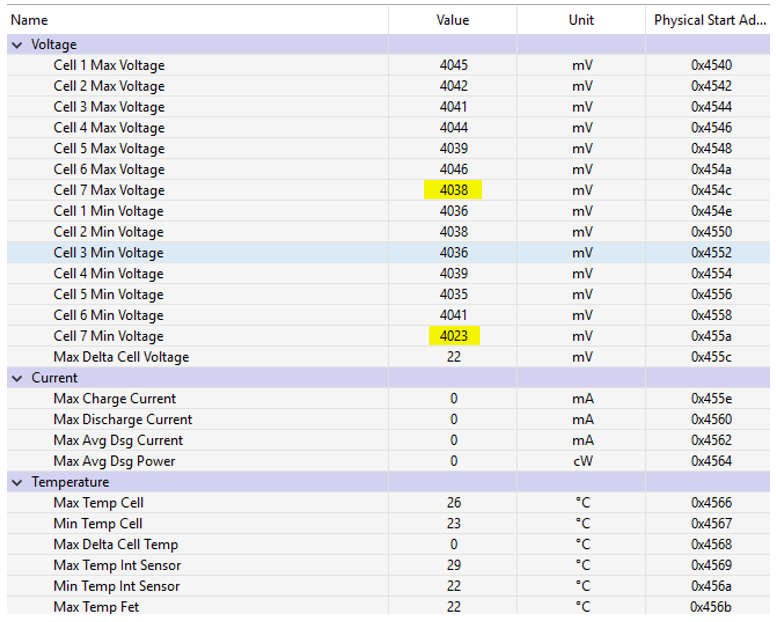Select the Cell 6 Max Voltage row
This screenshot has height=622, width=776.
click(388, 169)
